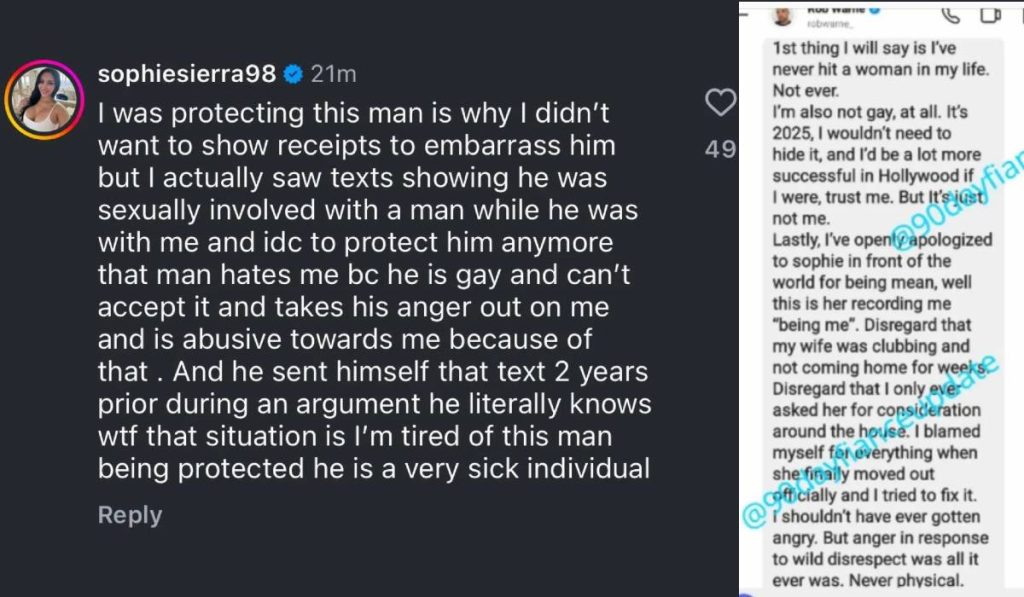Open sophiesierra98's profile via the username

[185, 73]
